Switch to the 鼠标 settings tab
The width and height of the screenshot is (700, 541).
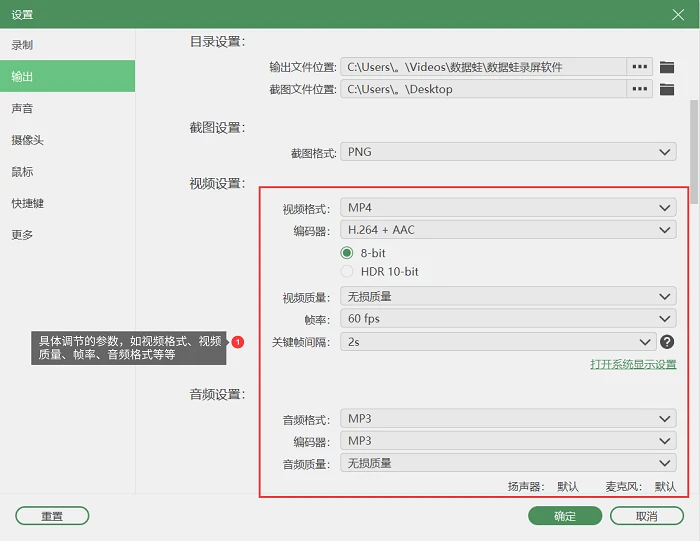(x=67, y=171)
